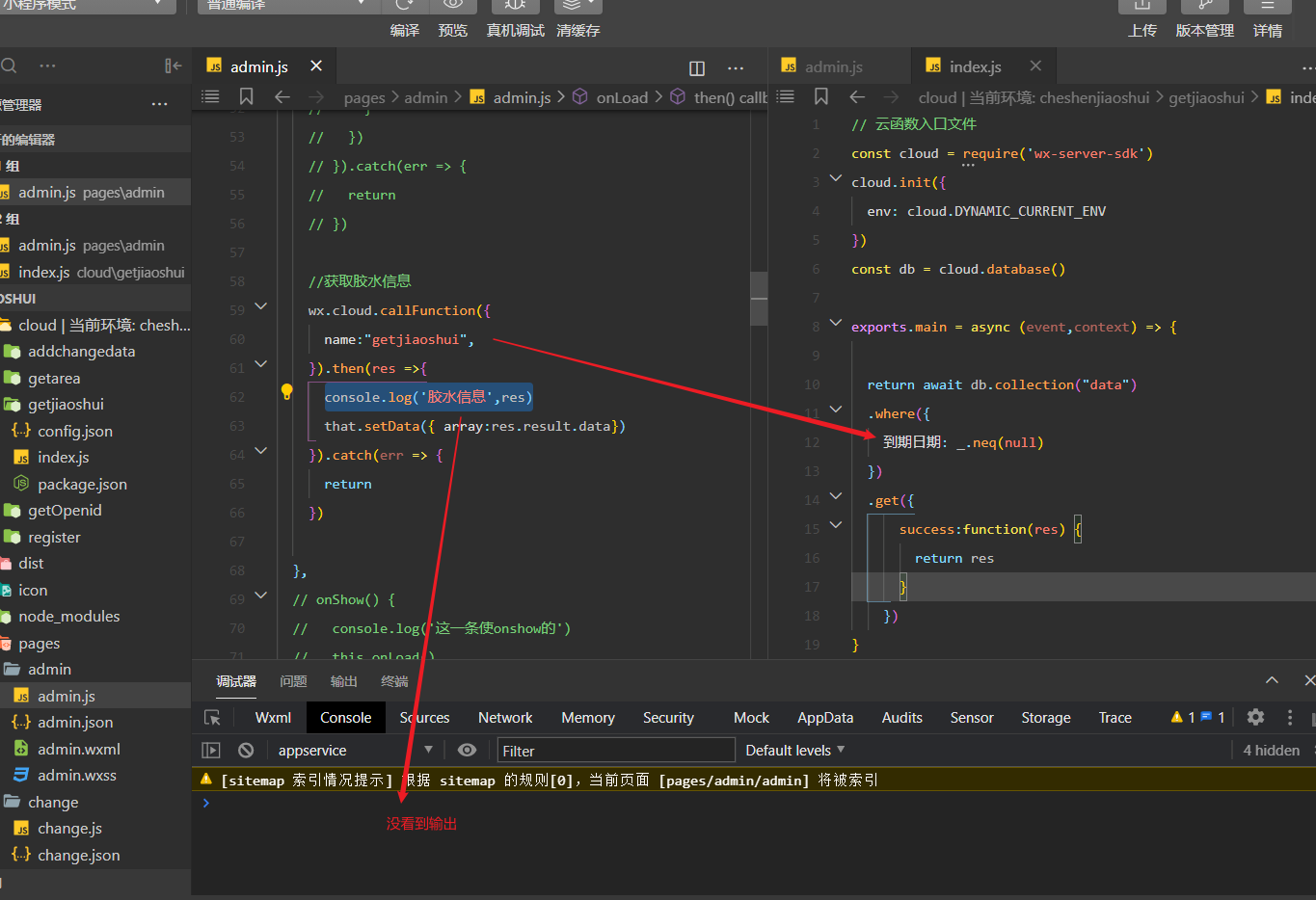This screenshot has width=1316, height=900.
Task: Click the 编译 compile button
Action: 405,31
